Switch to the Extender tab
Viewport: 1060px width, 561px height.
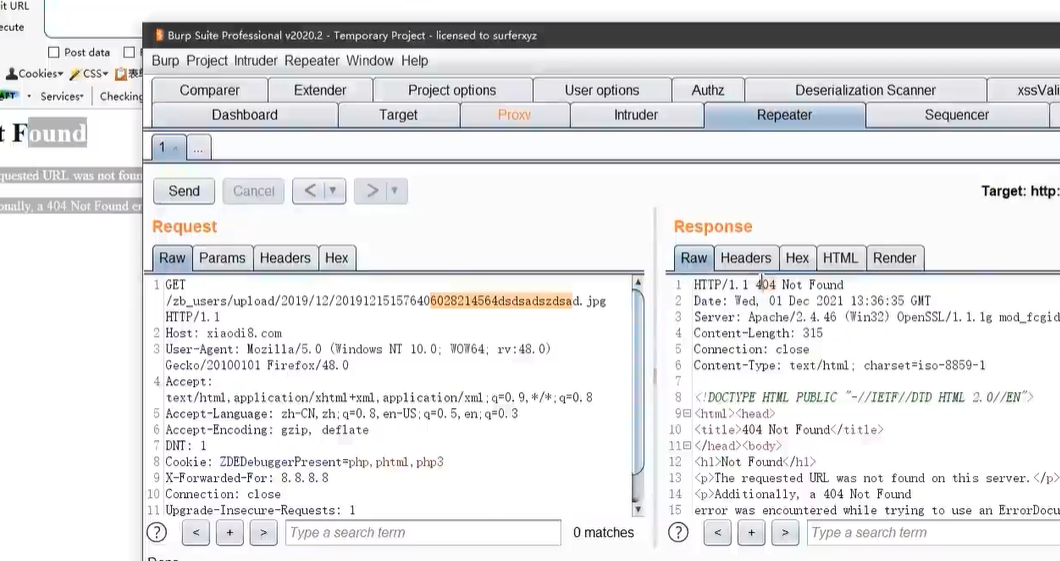point(320,91)
